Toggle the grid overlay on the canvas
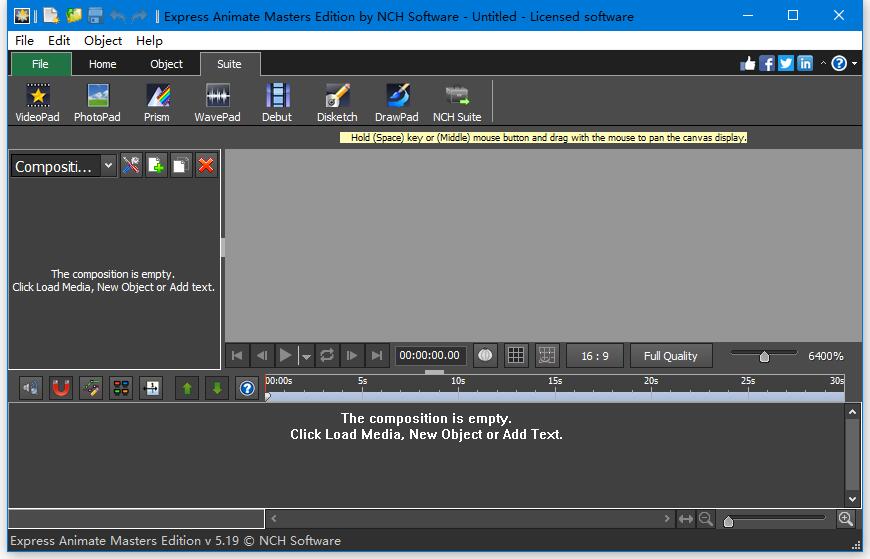Image resolution: width=870 pixels, height=559 pixels. (516, 355)
